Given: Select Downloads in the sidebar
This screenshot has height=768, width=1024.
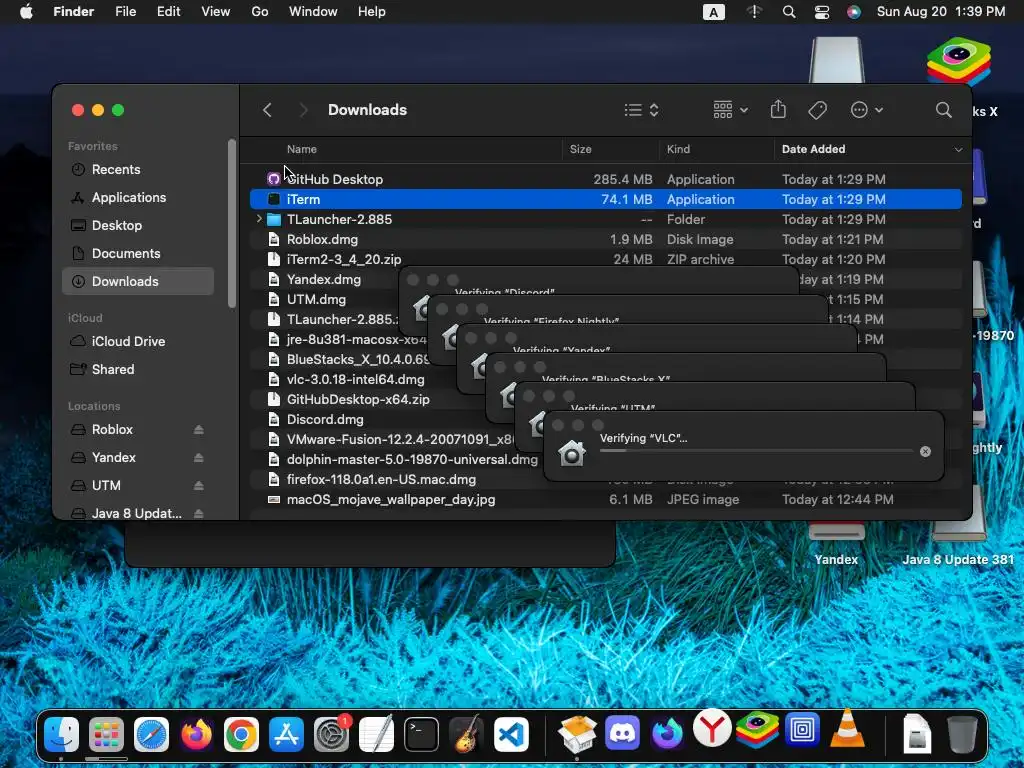Looking at the screenshot, I should tap(138, 281).
